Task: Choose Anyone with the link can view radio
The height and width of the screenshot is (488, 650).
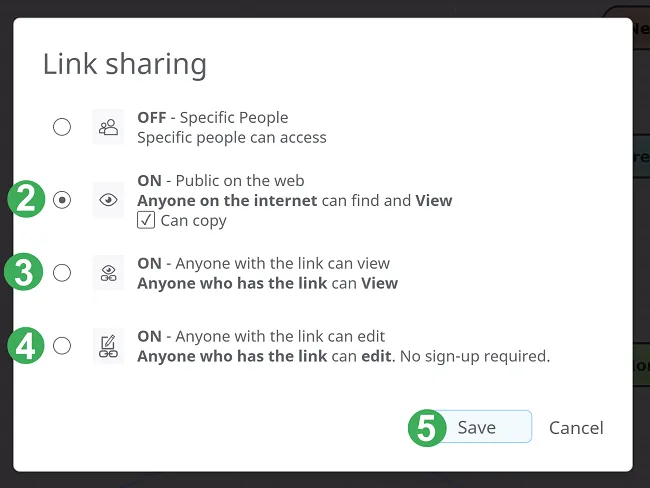Action: [x=62, y=273]
